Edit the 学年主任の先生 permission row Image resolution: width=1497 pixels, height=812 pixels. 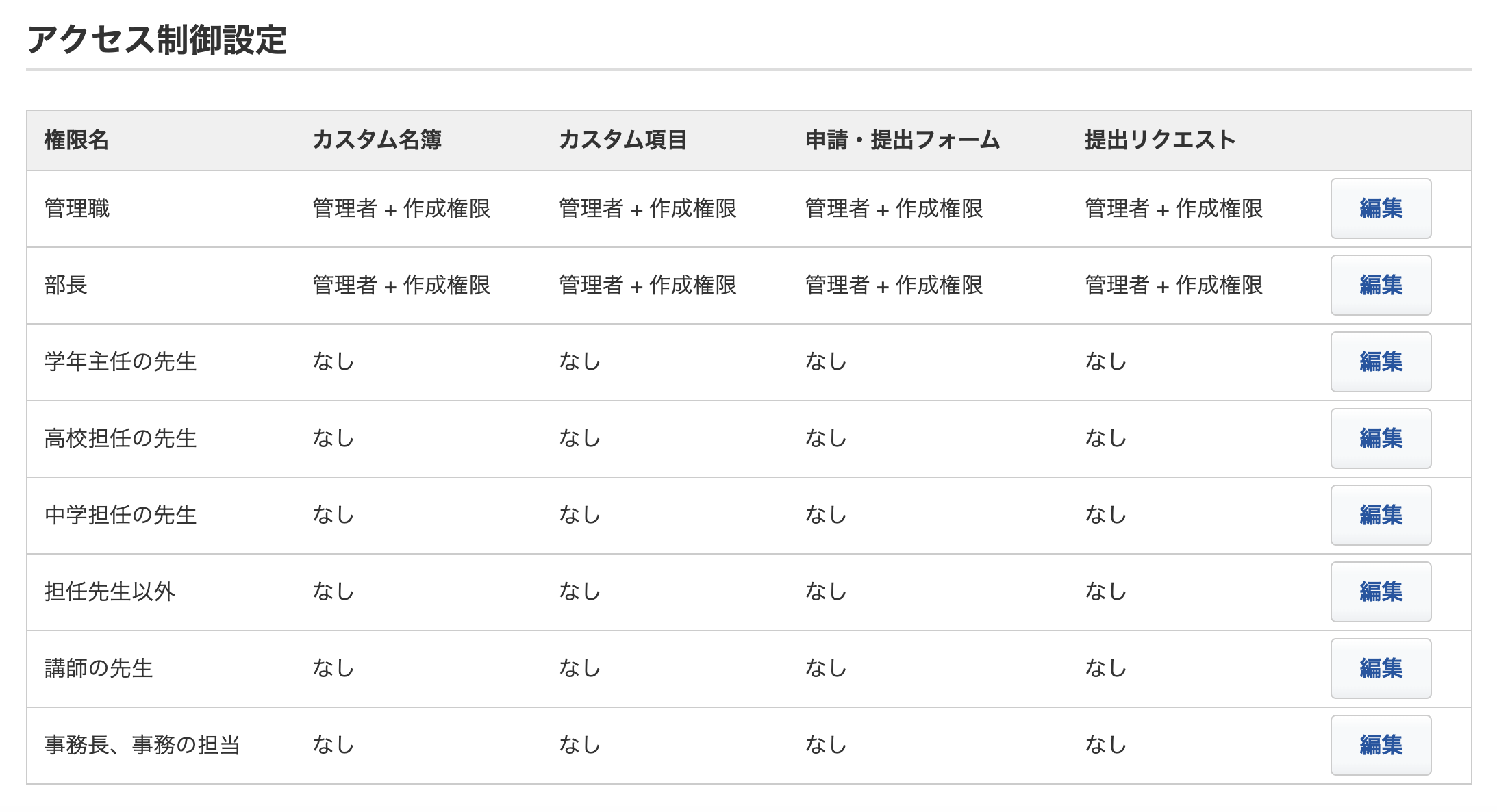pyautogui.click(x=1380, y=362)
